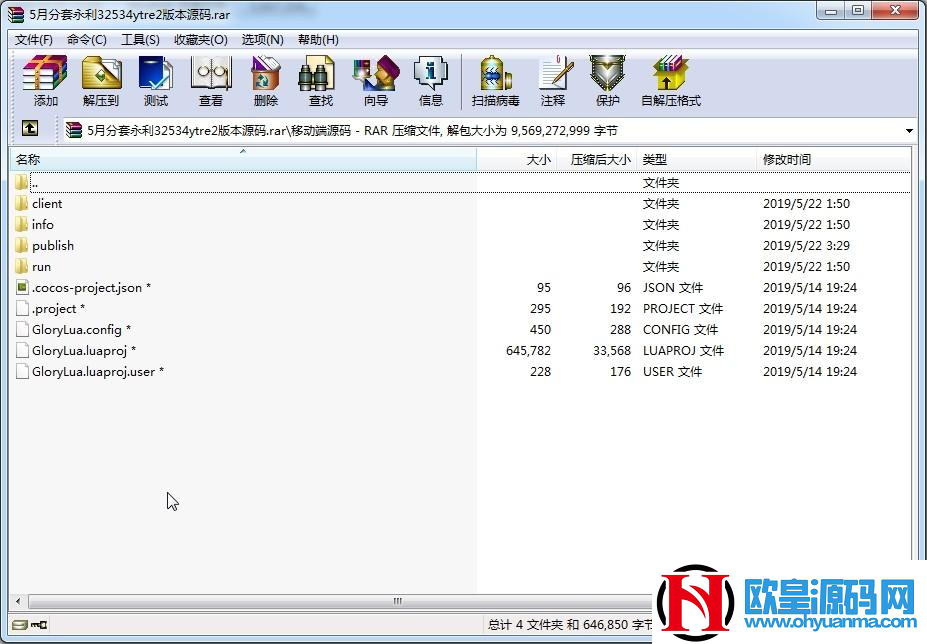Screen dimensions: 927x644
Task: Click the key icon in status bar
Action: [x=39, y=624]
